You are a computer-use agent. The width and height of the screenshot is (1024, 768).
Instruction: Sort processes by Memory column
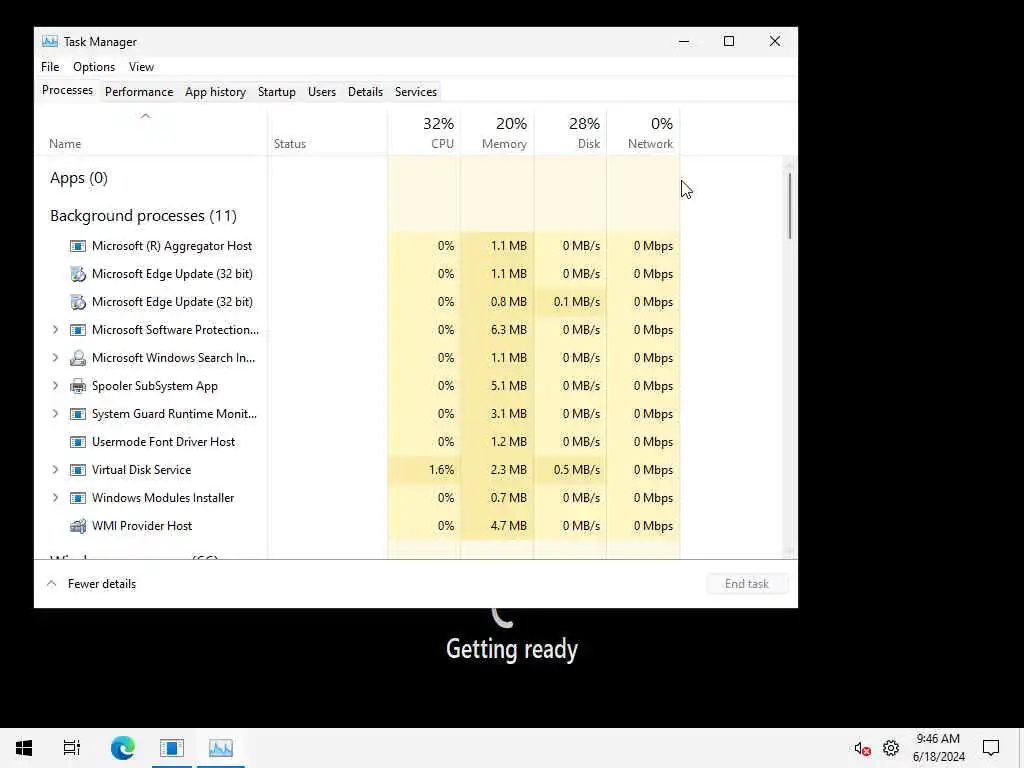pos(498,133)
